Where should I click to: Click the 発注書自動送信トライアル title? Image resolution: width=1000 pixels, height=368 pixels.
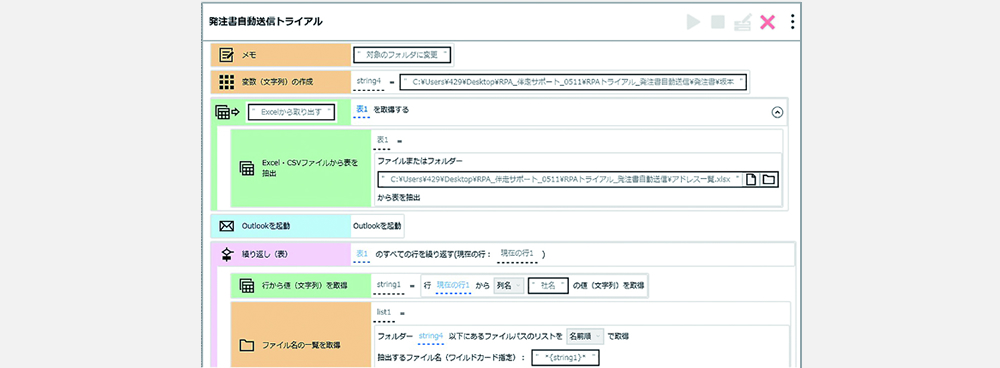[x=265, y=22]
